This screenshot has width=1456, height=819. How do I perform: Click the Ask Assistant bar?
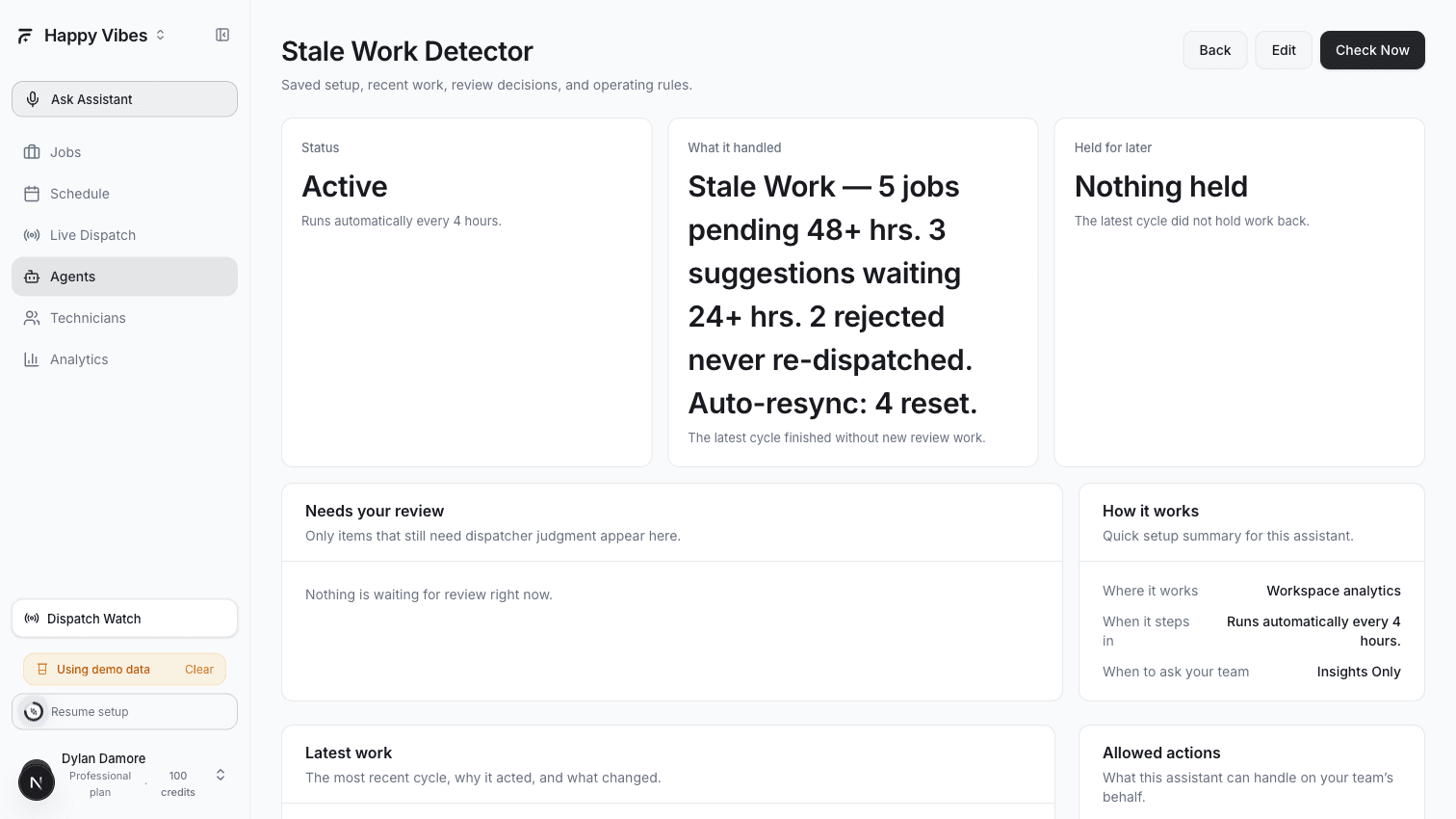pyautogui.click(x=124, y=98)
